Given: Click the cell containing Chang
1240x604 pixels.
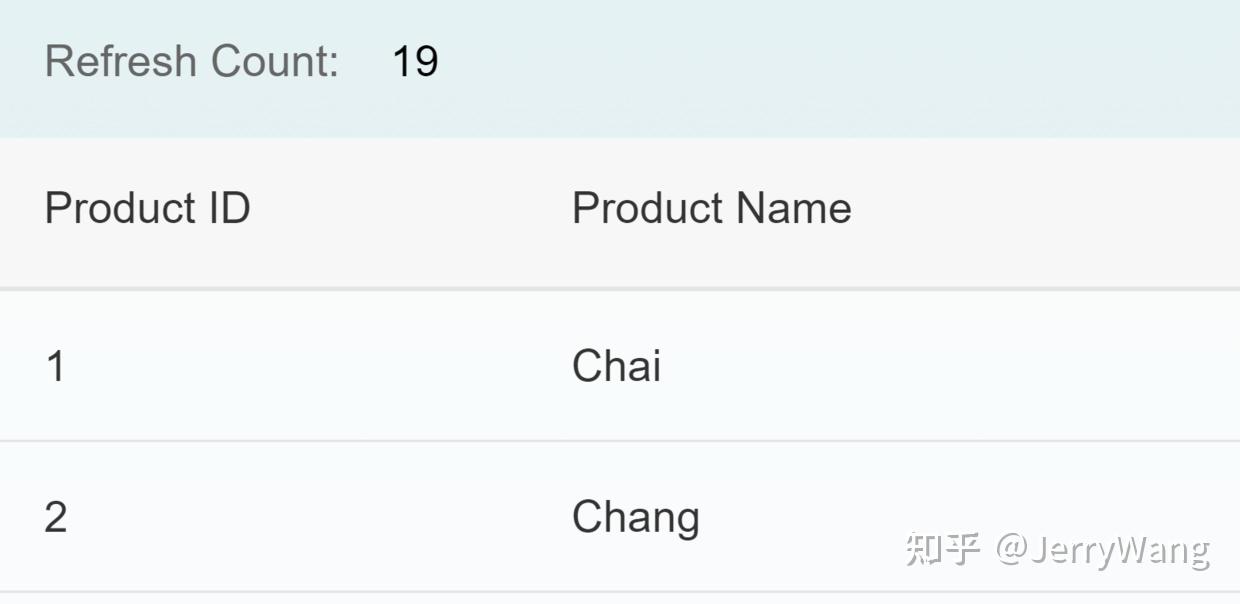Looking at the screenshot, I should coord(634,516).
